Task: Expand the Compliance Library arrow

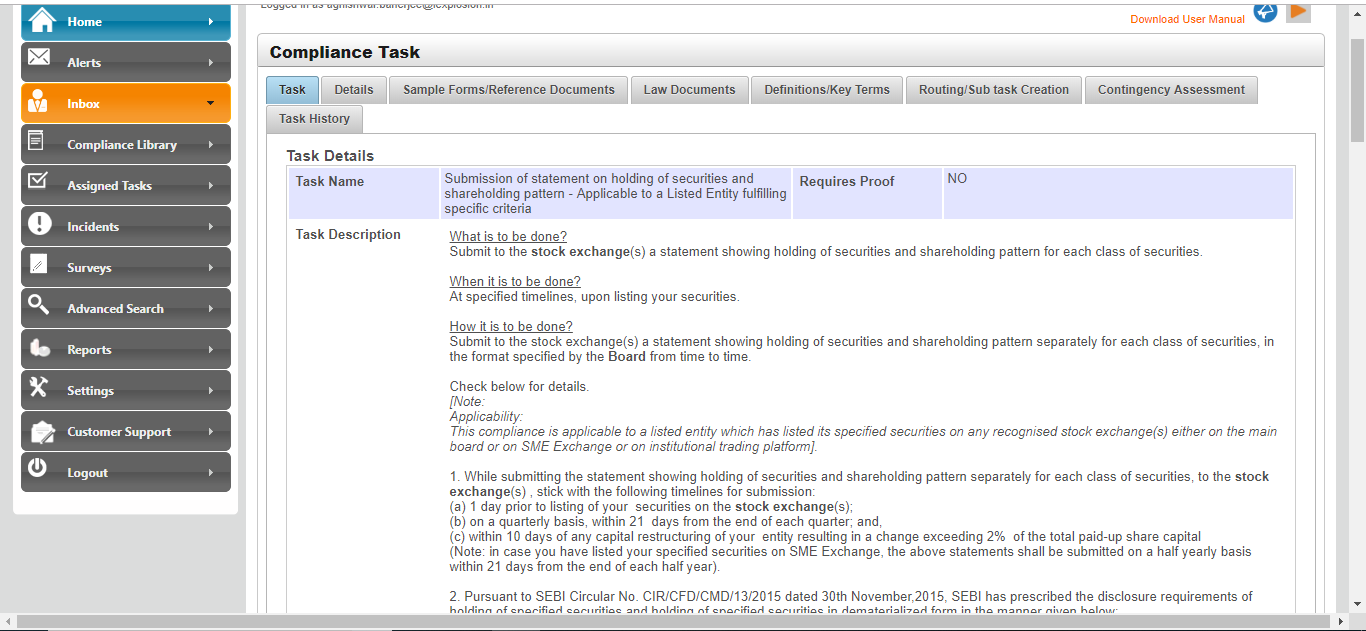Action: click(x=210, y=144)
